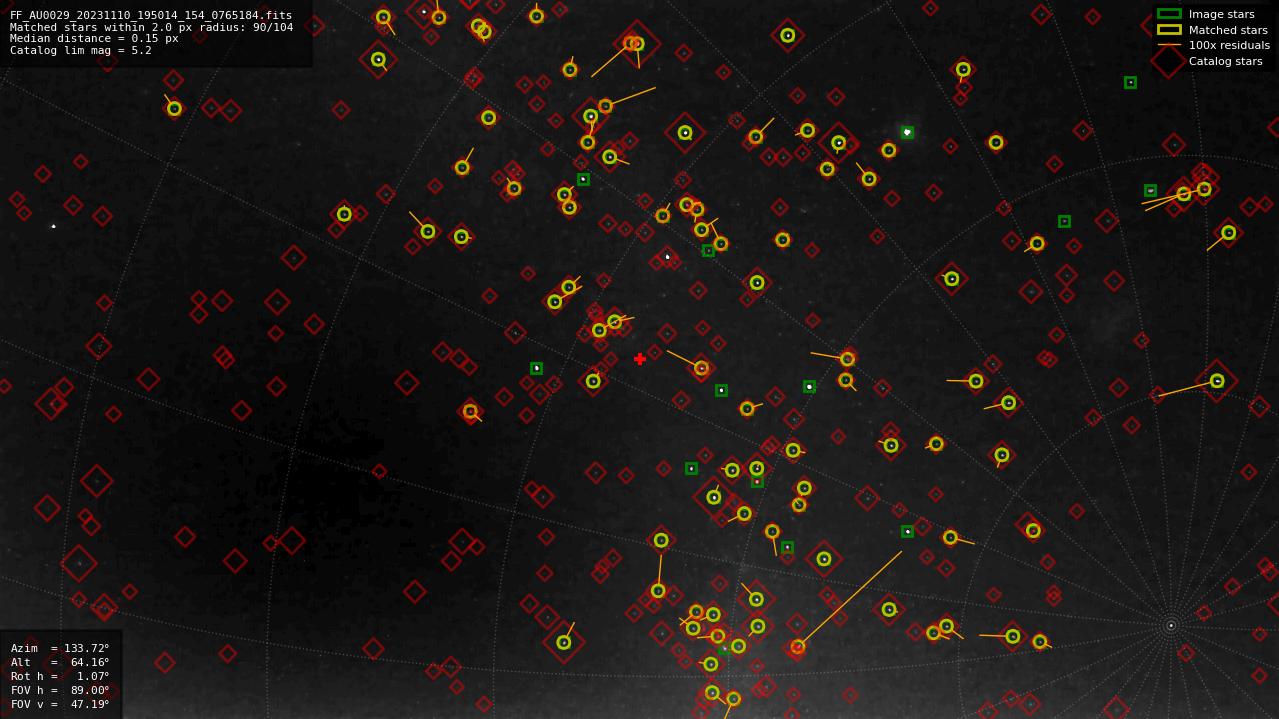This screenshot has width=1279, height=719.
Task: Click the bright star in the filled green box
Action: pyautogui.click(x=907, y=132)
